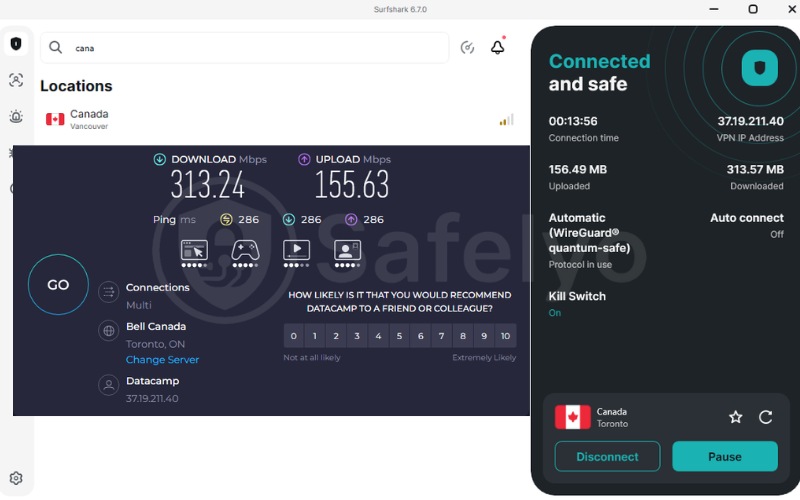
Task: Minimize the Surfshark window
Action: tap(714, 9)
